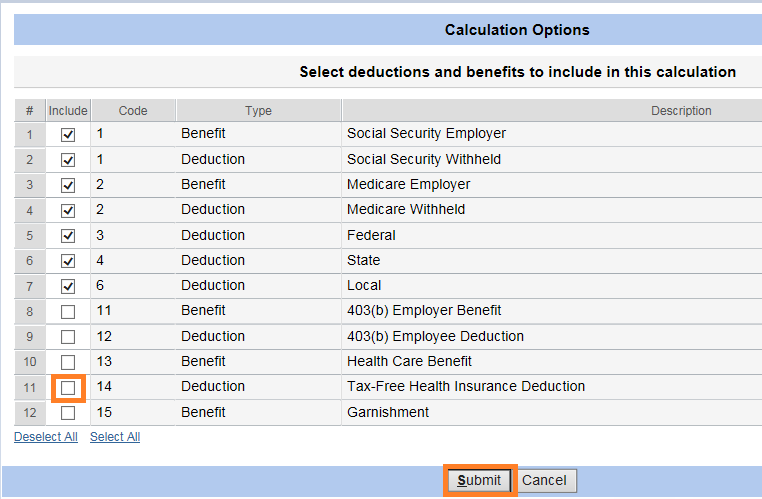This screenshot has height=499, width=762.
Task: Click the Select All link
Action: 115,437
